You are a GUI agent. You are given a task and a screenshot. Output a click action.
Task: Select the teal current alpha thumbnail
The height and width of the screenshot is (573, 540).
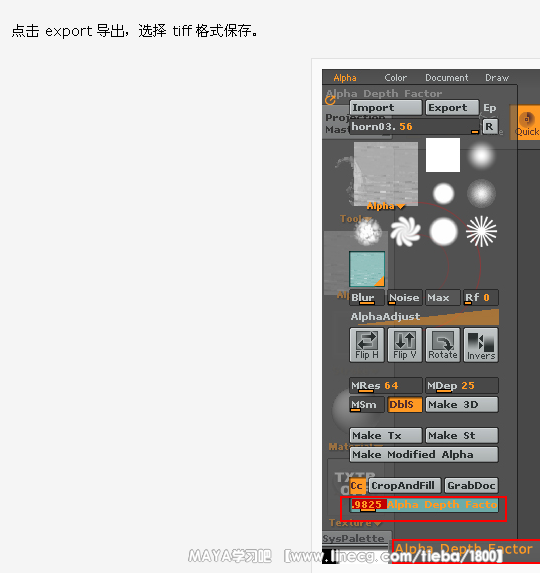[367, 269]
